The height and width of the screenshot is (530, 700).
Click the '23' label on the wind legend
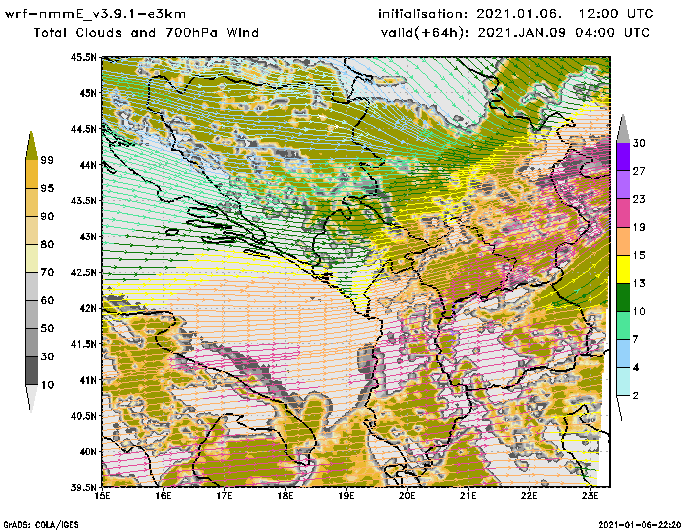click(x=639, y=199)
